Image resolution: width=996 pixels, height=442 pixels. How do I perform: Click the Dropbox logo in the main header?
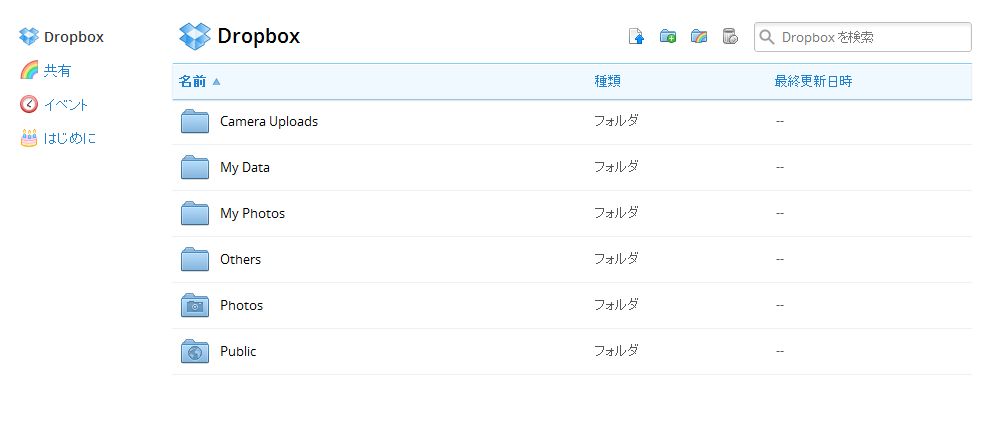195,36
